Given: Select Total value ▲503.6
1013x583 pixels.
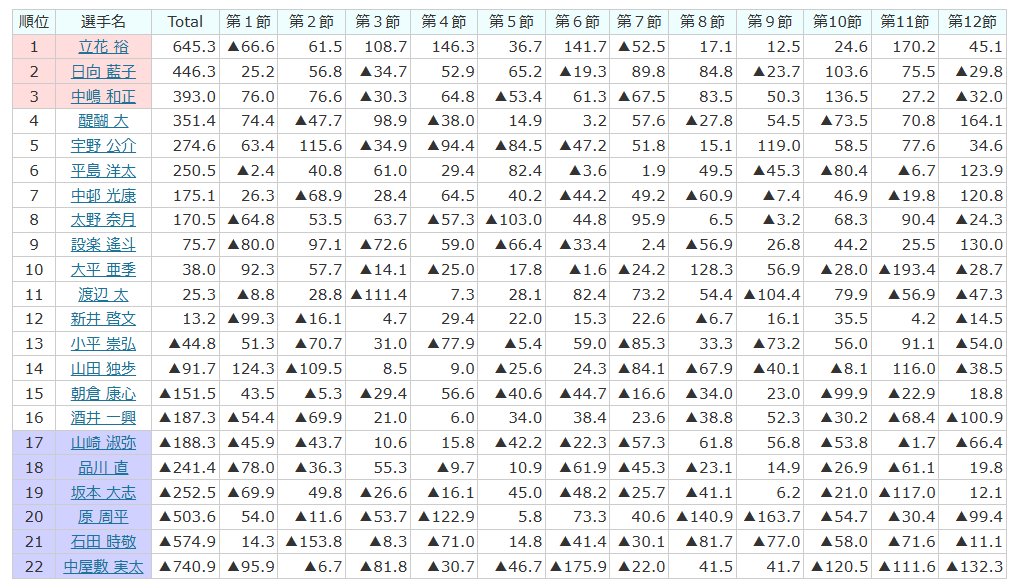Looking at the screenshot, I should coord(187,517).
